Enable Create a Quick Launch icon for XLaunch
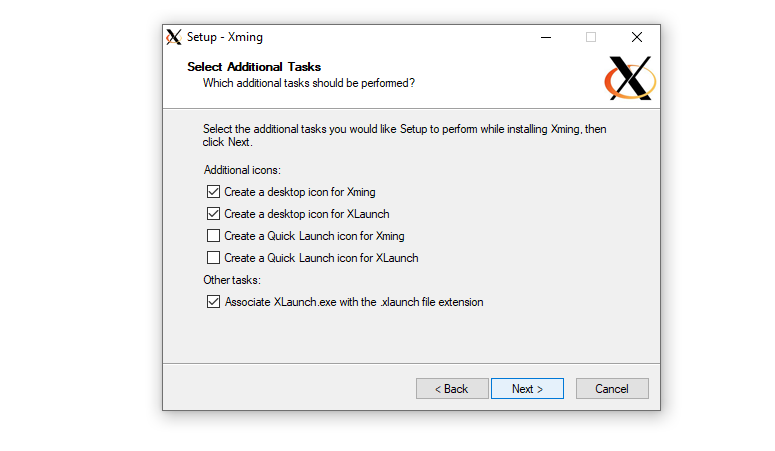Viewport: 775px width, 451px height. [x=213, y=258]
